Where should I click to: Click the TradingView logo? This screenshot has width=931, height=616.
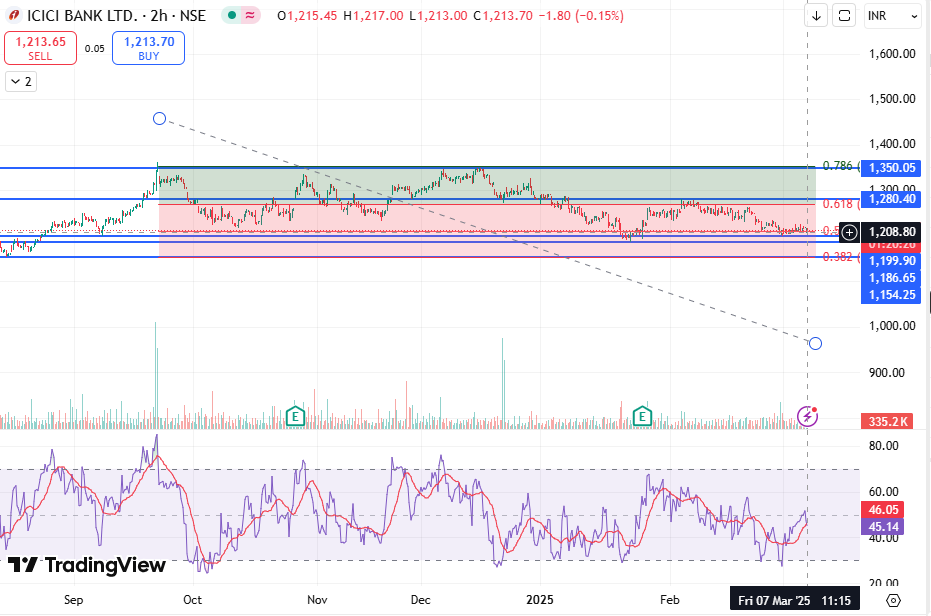coord(87,564)
